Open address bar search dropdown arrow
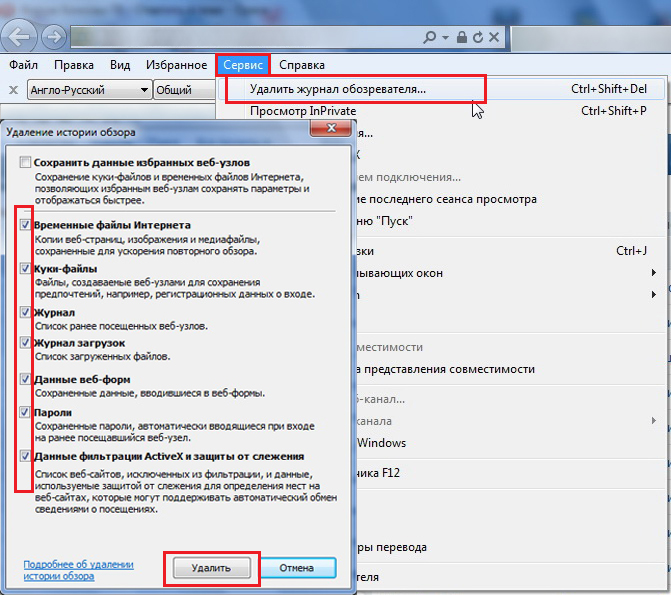This screenshot has width=671, height=595. point(445,38)
